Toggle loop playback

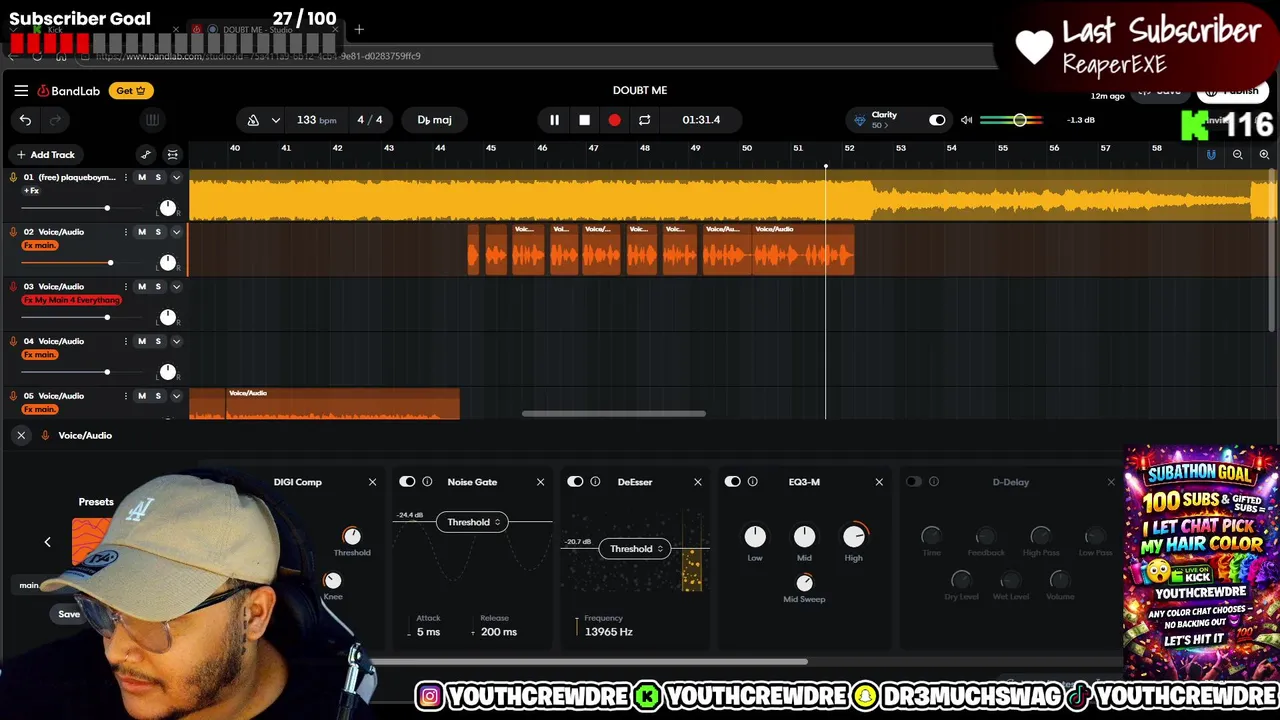click(x=644, y=120)
